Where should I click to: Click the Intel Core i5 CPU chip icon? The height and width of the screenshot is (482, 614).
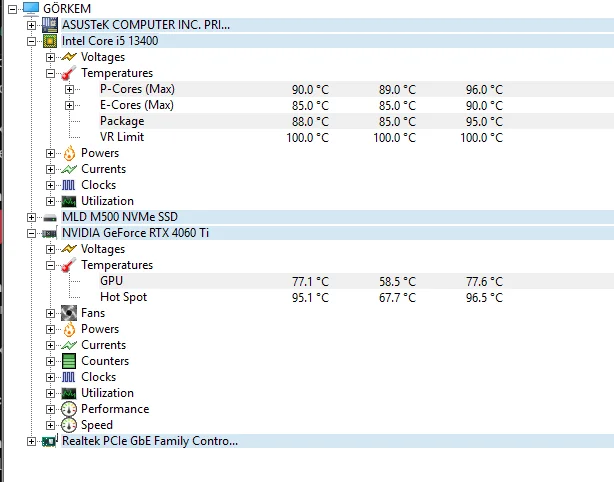[50, 41]
